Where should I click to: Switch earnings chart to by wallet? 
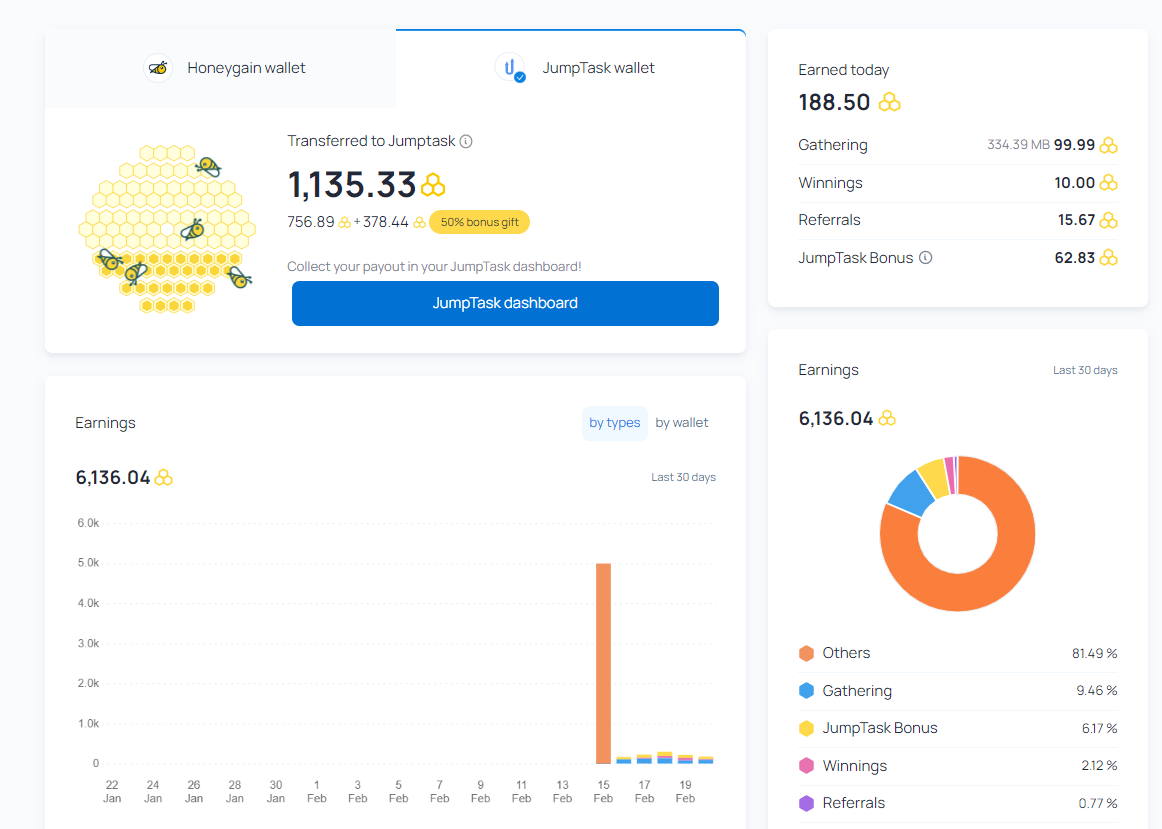[682, 423]
